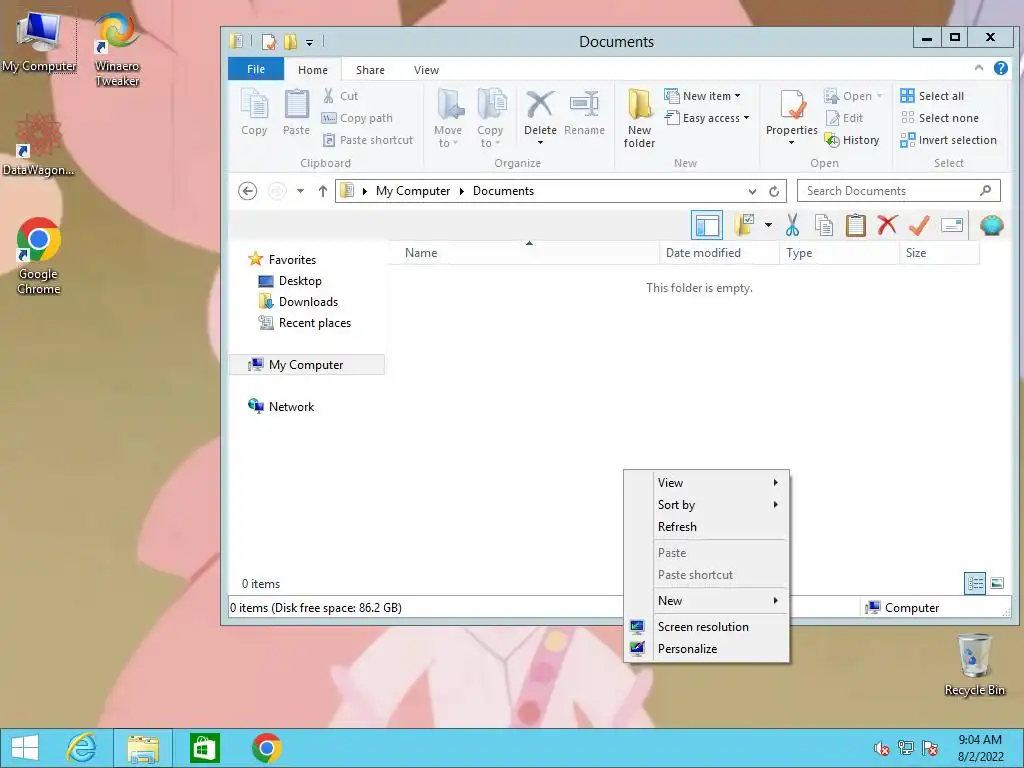This screenshot has height=768, width=1024.
Task: Click Select all in the ribbon
Action: pos(932,96)
